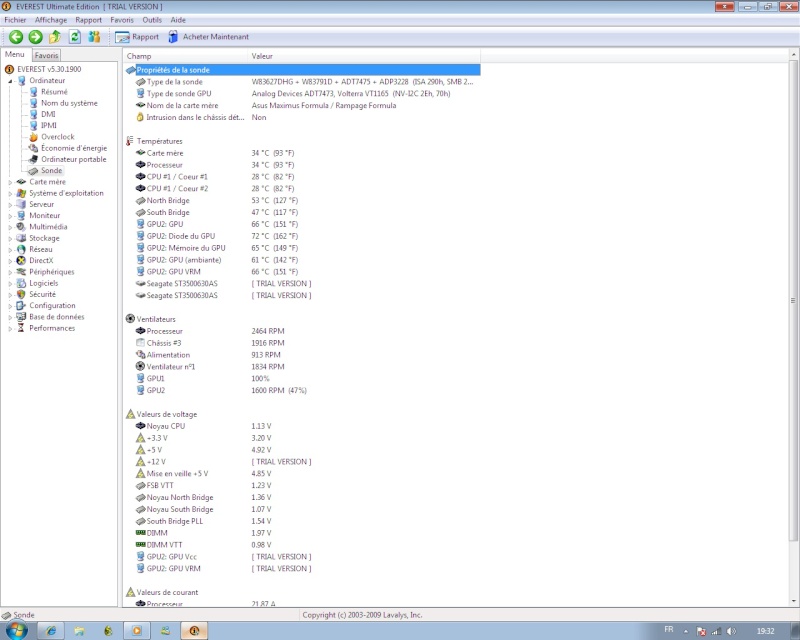This screenshot has width=800, height=640.
Task: Go up one level in the toolbar
Action: tap(55, 37)
